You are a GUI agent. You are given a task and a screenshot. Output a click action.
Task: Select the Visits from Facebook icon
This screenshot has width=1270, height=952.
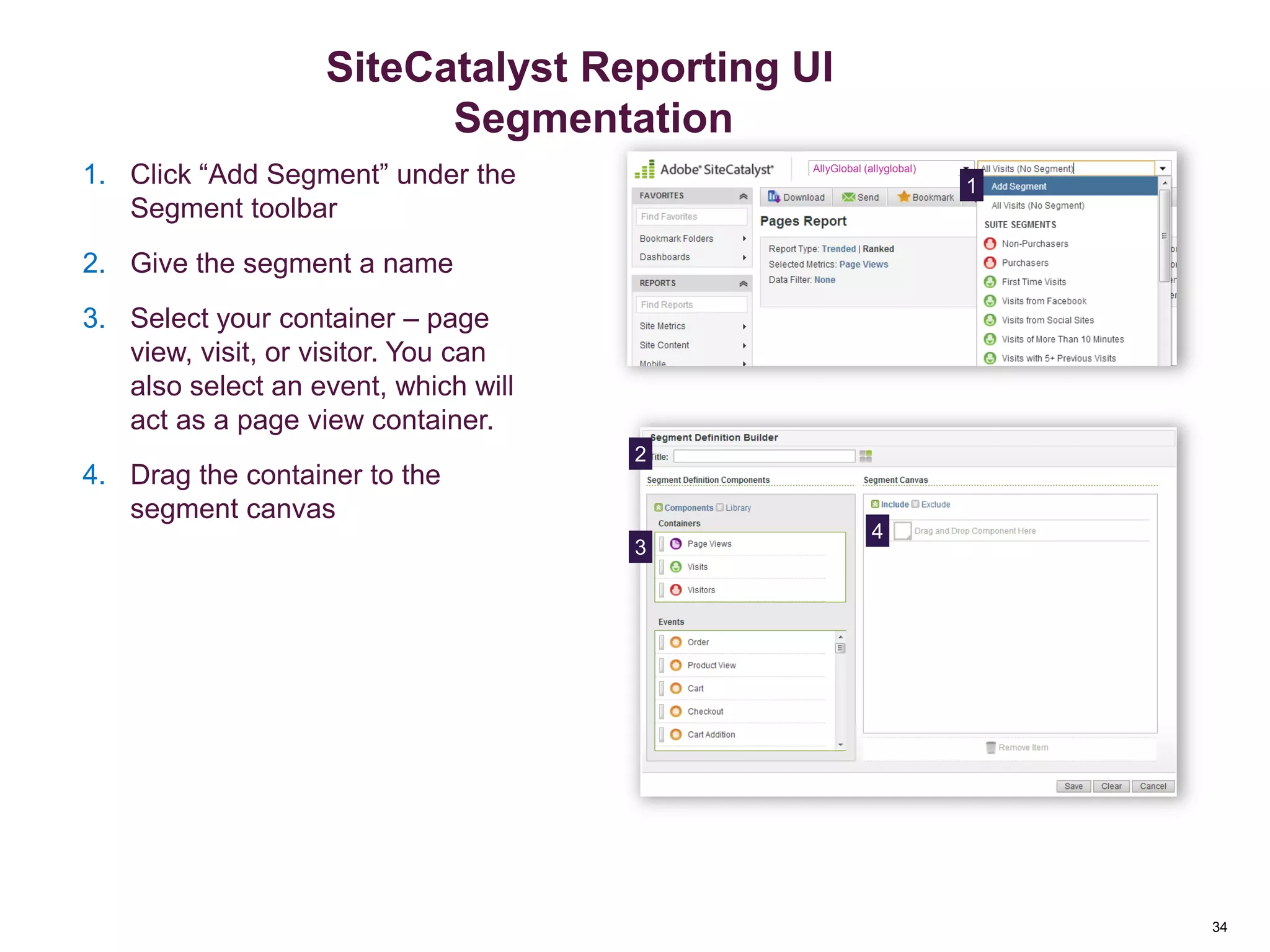tap(990, 301)
